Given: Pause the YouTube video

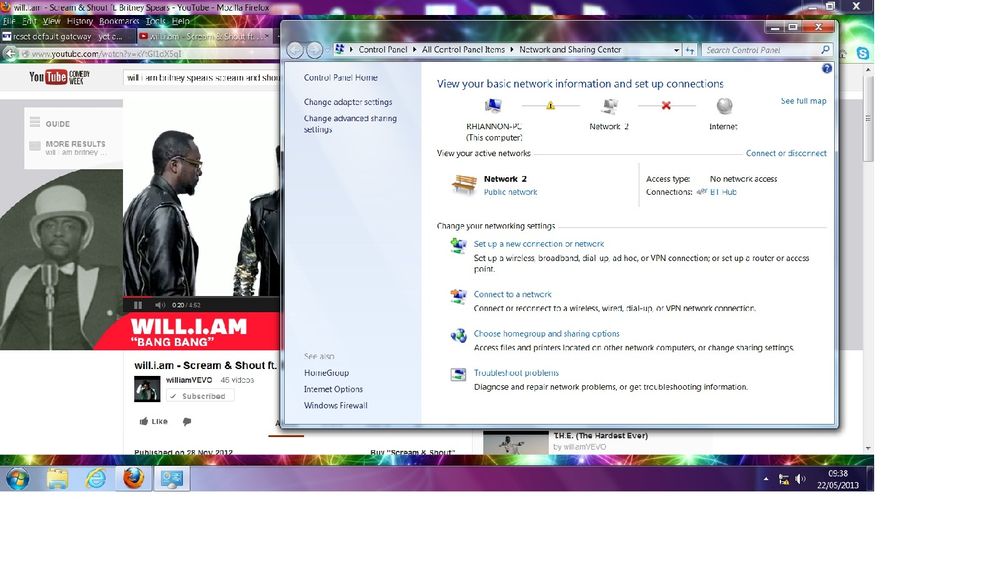Looking at the screenshot, I should point(138,305).
